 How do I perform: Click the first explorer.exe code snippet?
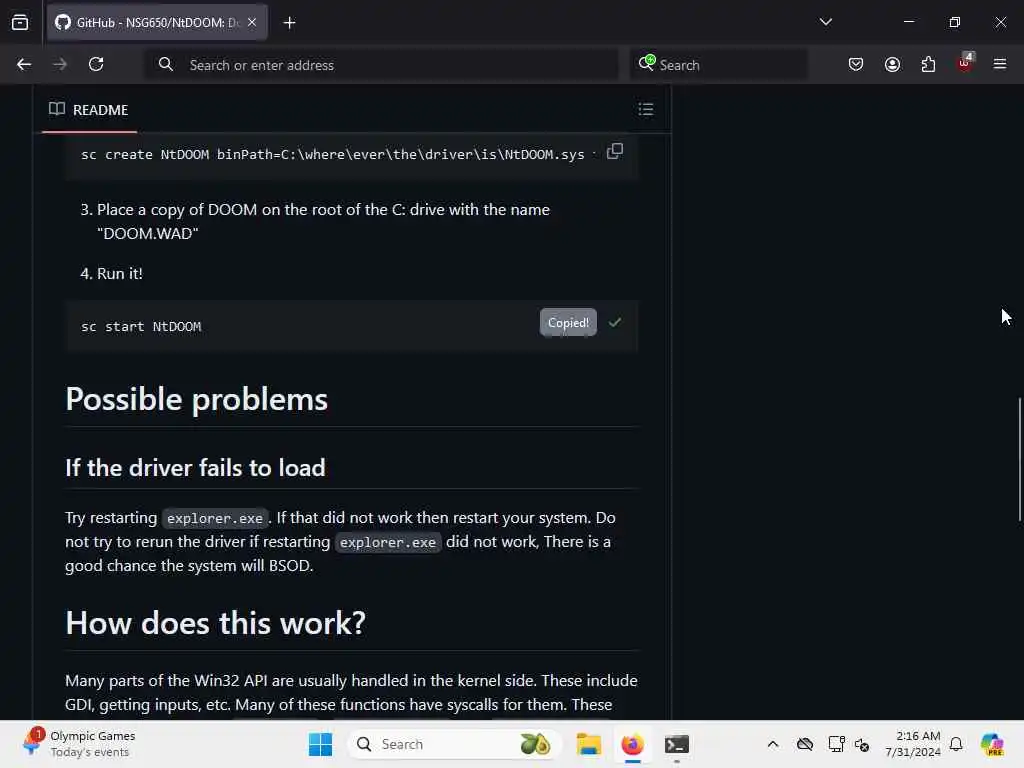pyautogui.click(x=215, y=519)
